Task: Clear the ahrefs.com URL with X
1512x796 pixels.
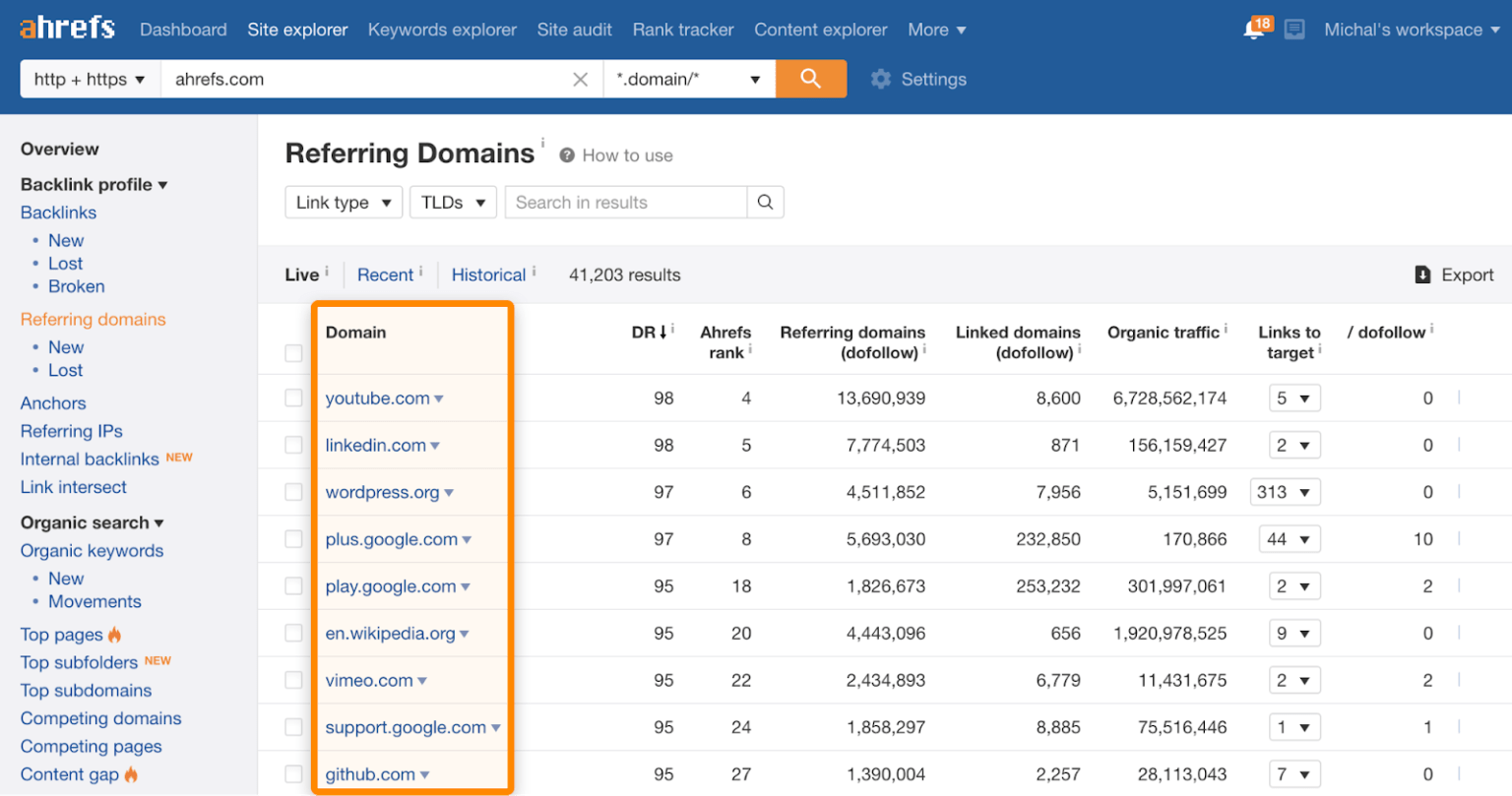Action: coord(581,80)
